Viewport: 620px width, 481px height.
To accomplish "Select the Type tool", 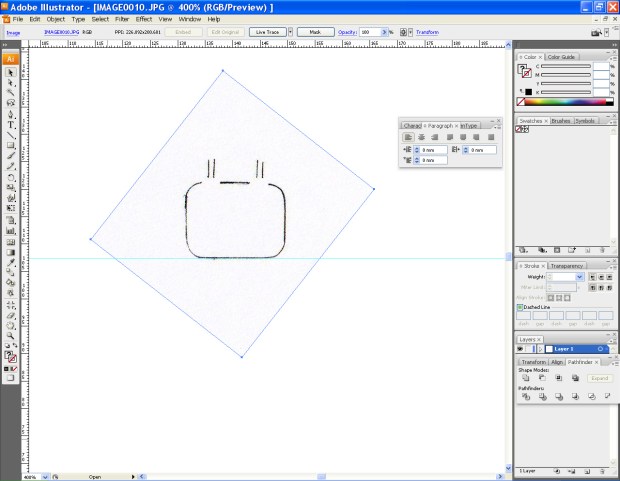I will [11, 124].
